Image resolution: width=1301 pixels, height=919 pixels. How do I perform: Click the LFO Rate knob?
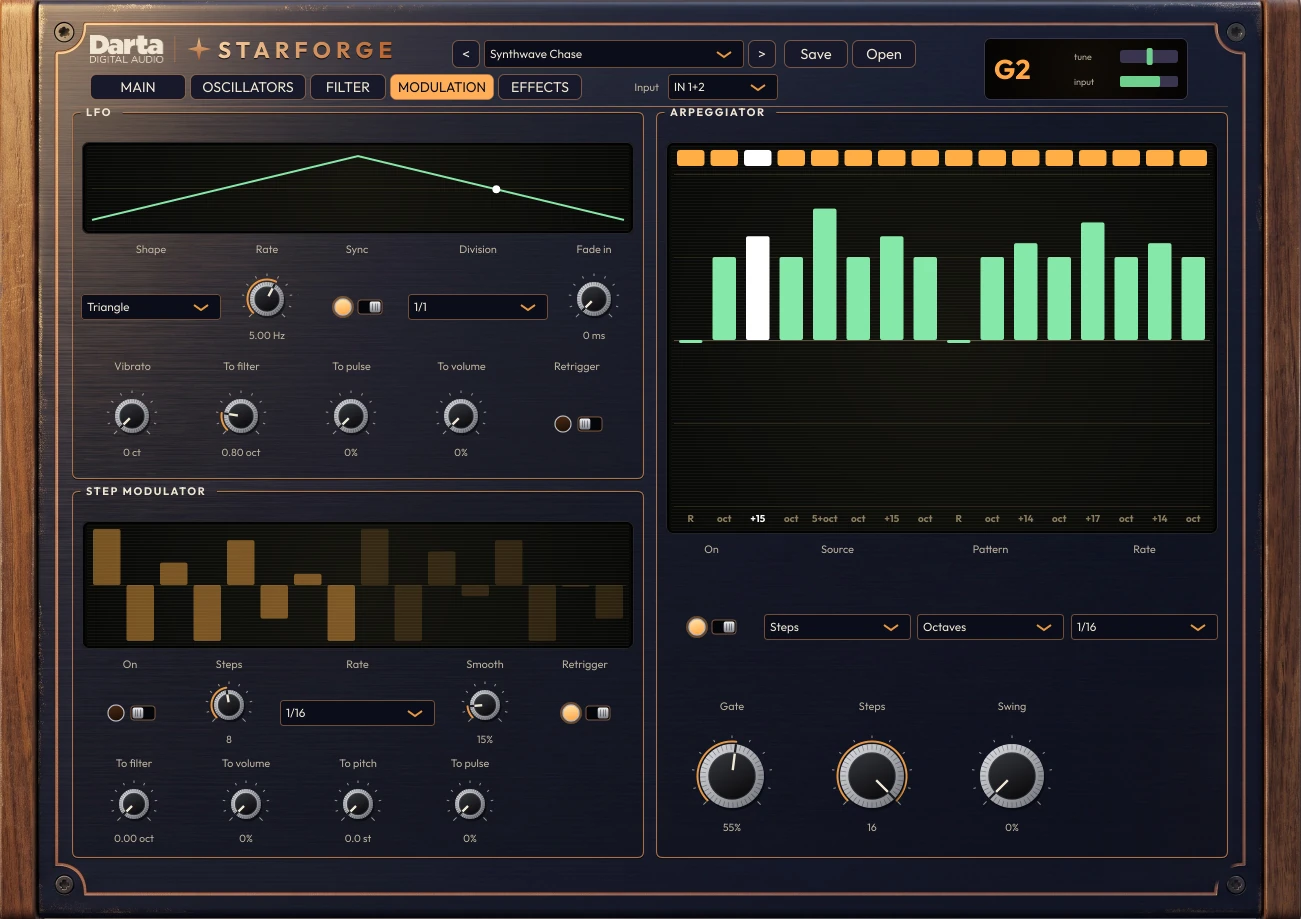coord(266,298)
